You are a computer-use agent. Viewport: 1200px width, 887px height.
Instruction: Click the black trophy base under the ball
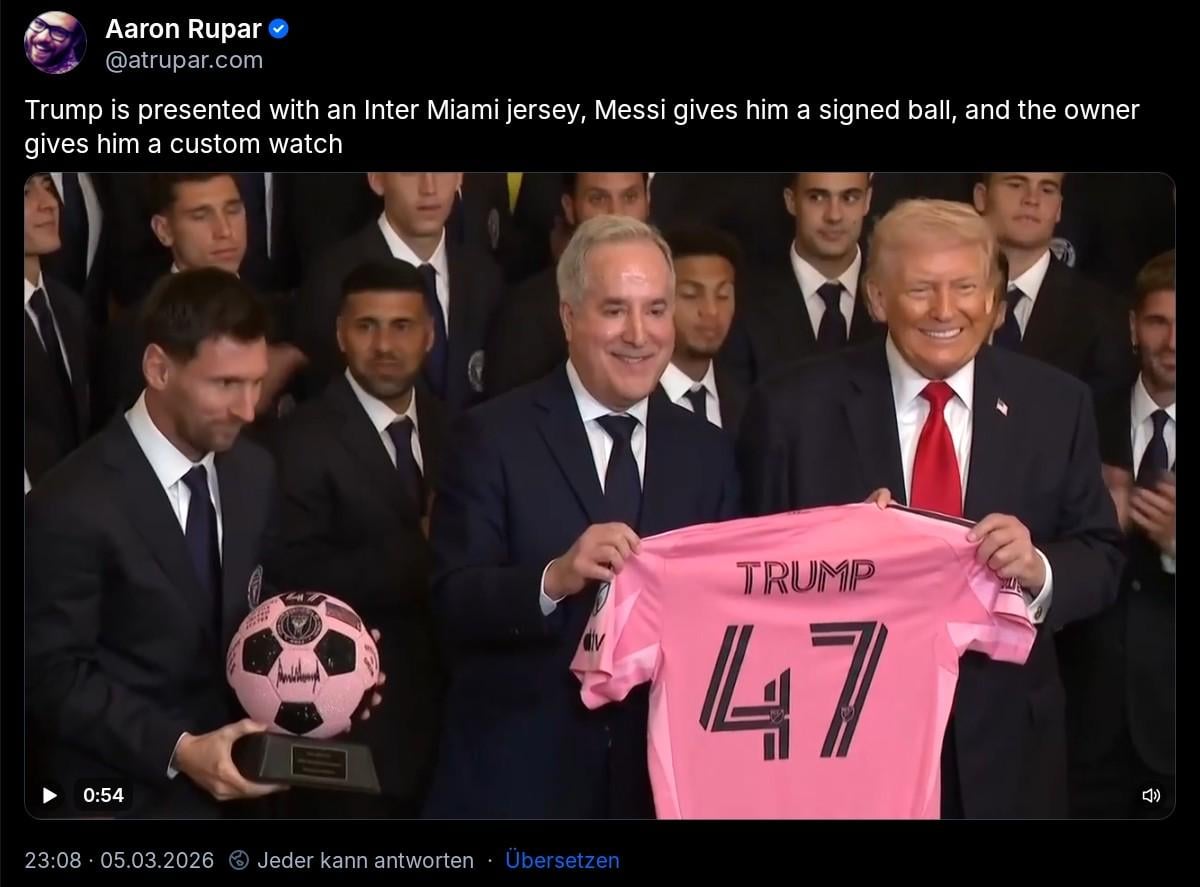coord(307,761)
